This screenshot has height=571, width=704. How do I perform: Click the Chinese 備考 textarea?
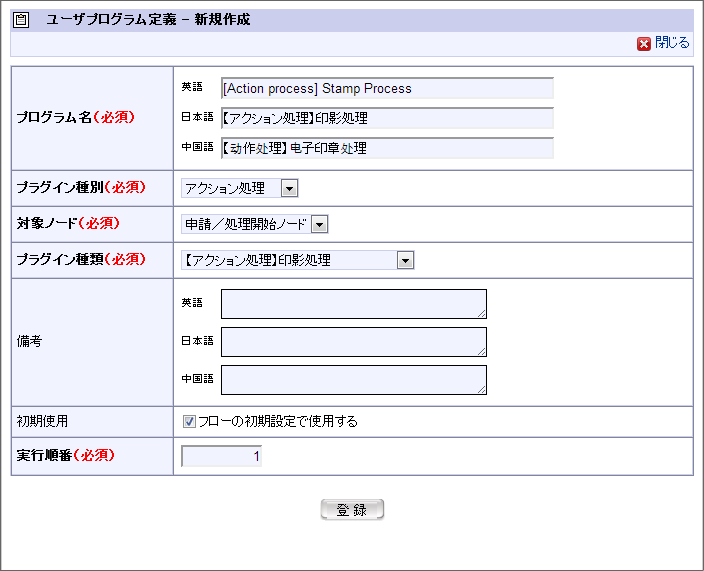click(353, 380)
